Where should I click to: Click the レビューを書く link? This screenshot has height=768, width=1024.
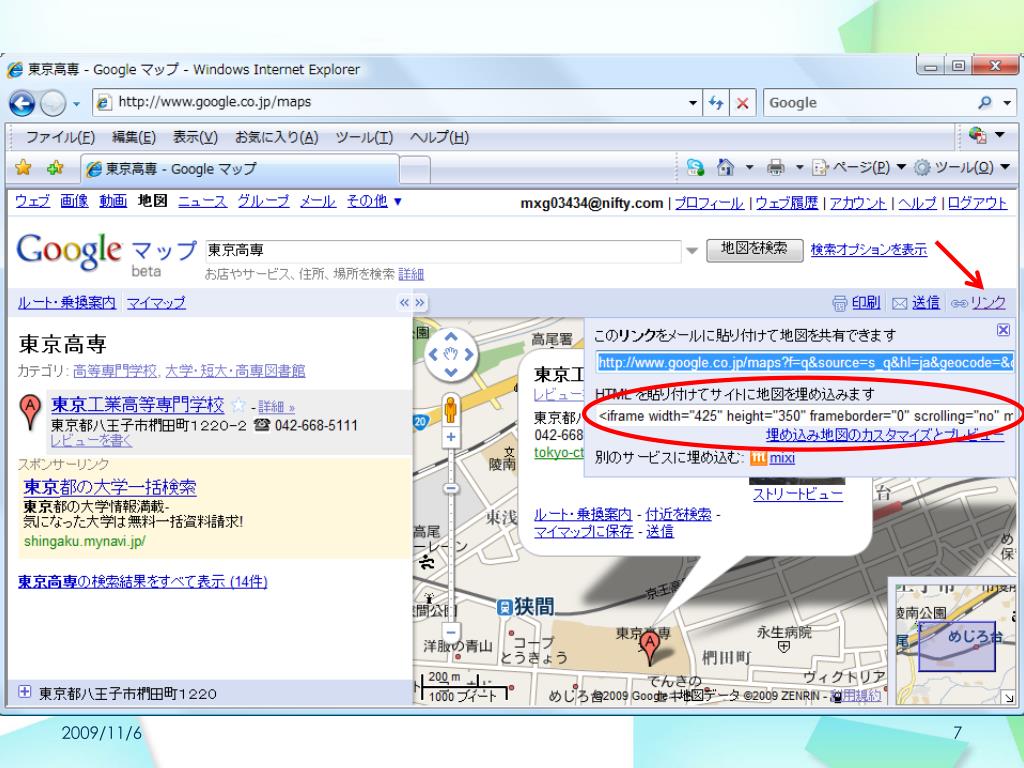click(91, 441)
